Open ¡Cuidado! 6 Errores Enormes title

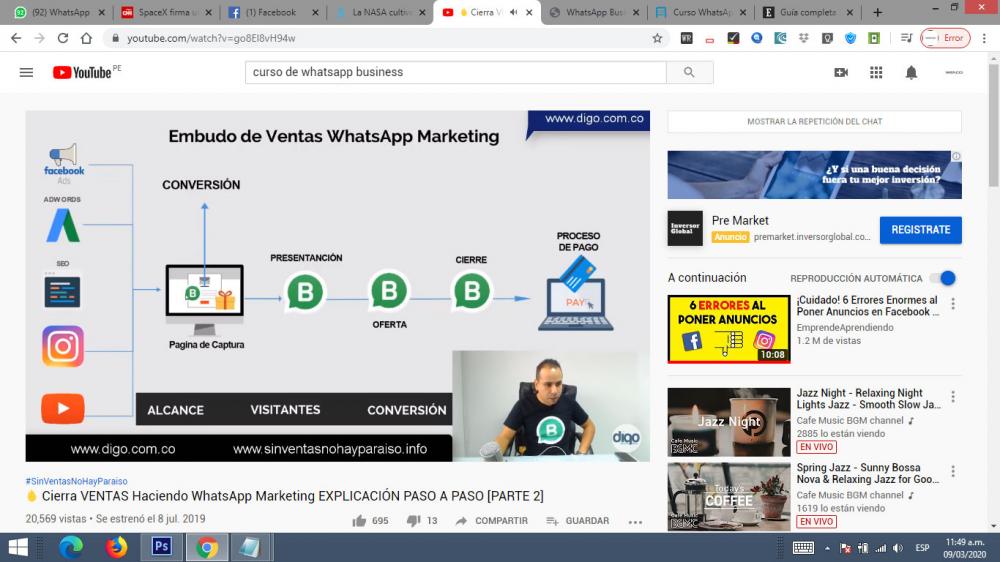867,306
